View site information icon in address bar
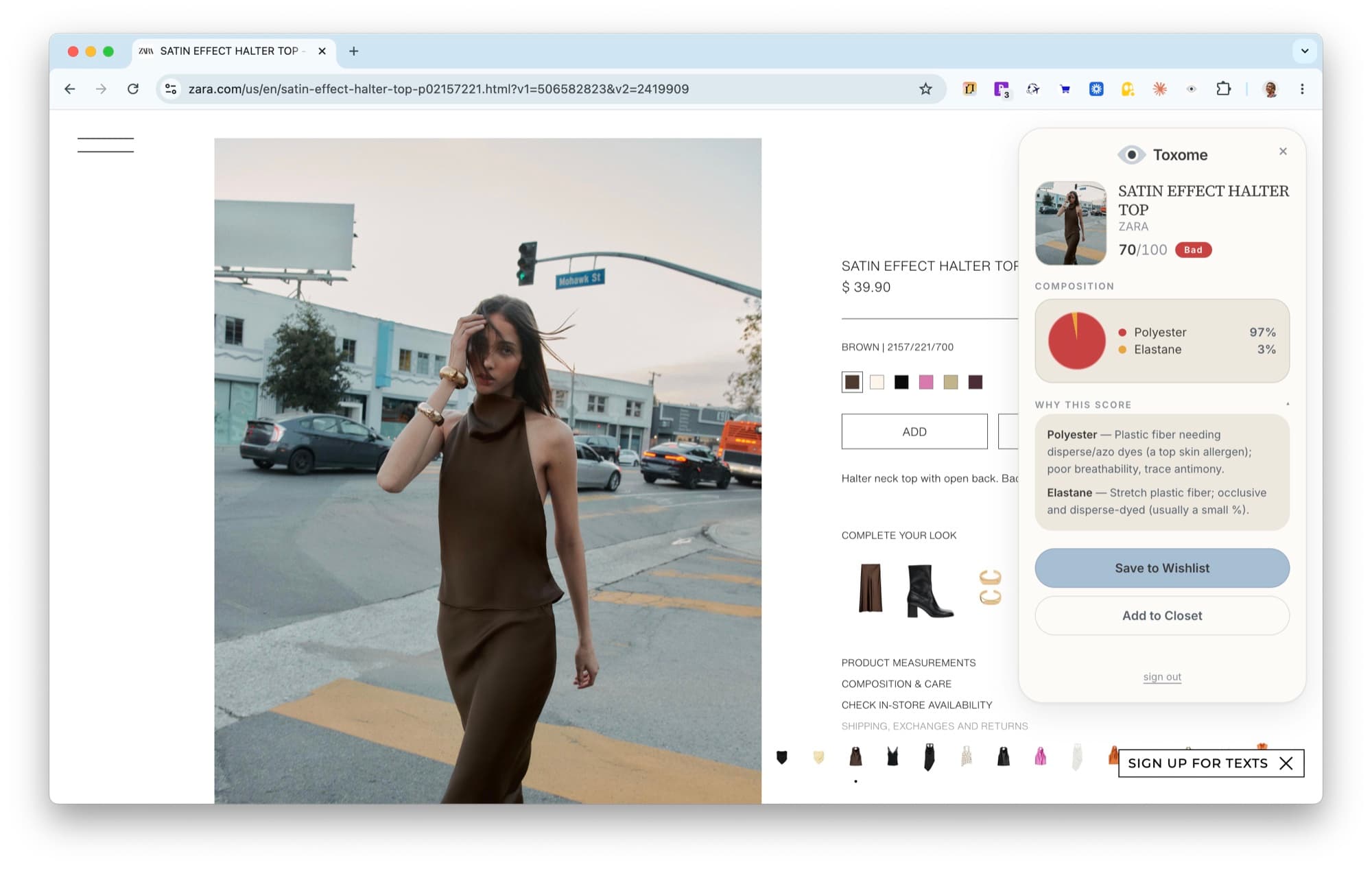The height and width of the screenshot is (869, 1372). click(171, 89)
